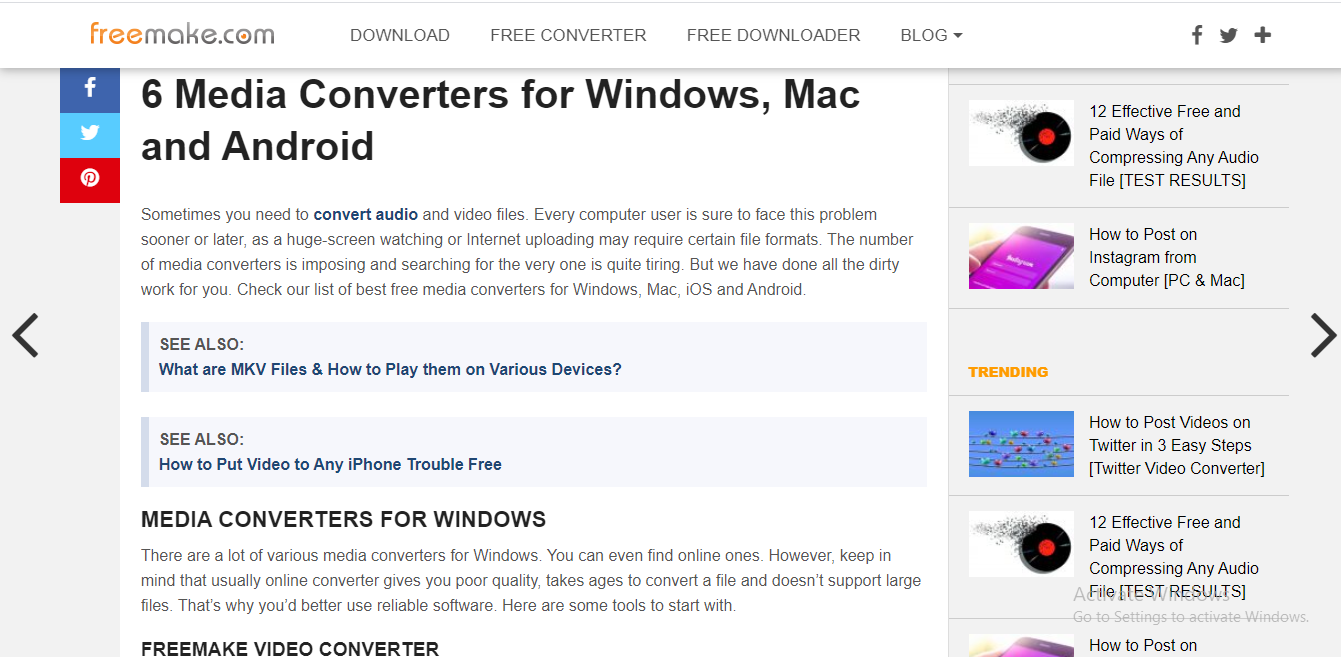Click the purple Instagram phone thumbnail

pos(1021,256)
